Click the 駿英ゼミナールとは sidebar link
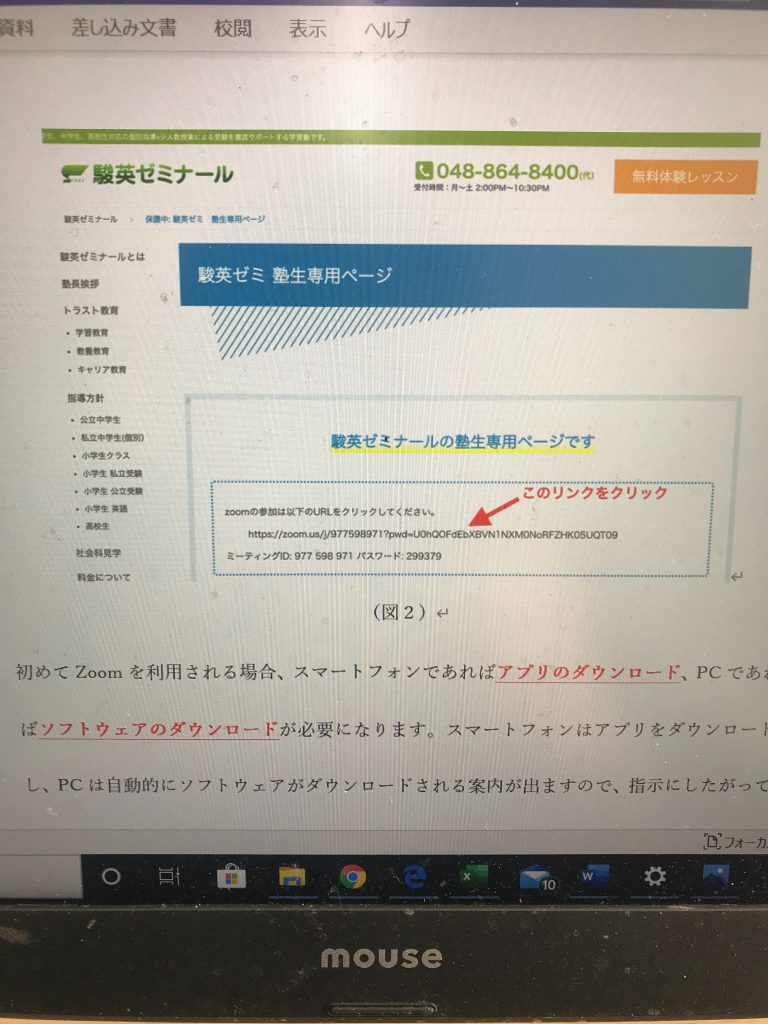This screenshot has height=1024, width=768. 103,257
